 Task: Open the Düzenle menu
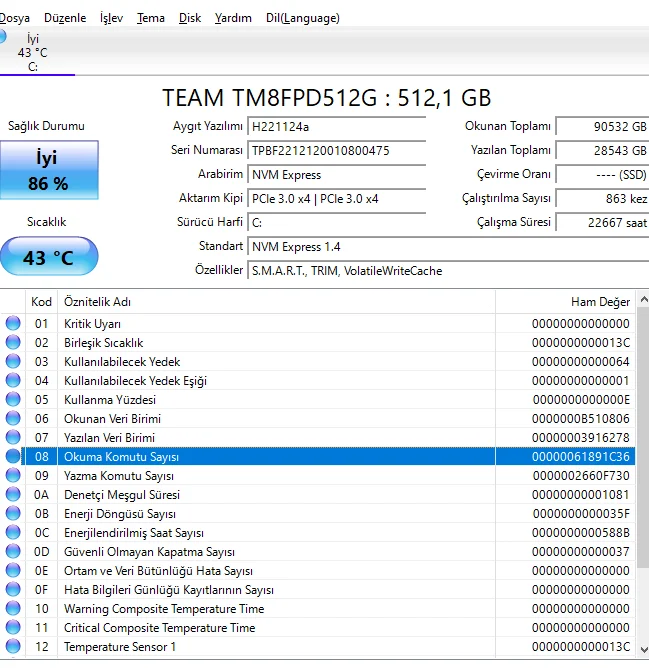click(x=65, y=18)
